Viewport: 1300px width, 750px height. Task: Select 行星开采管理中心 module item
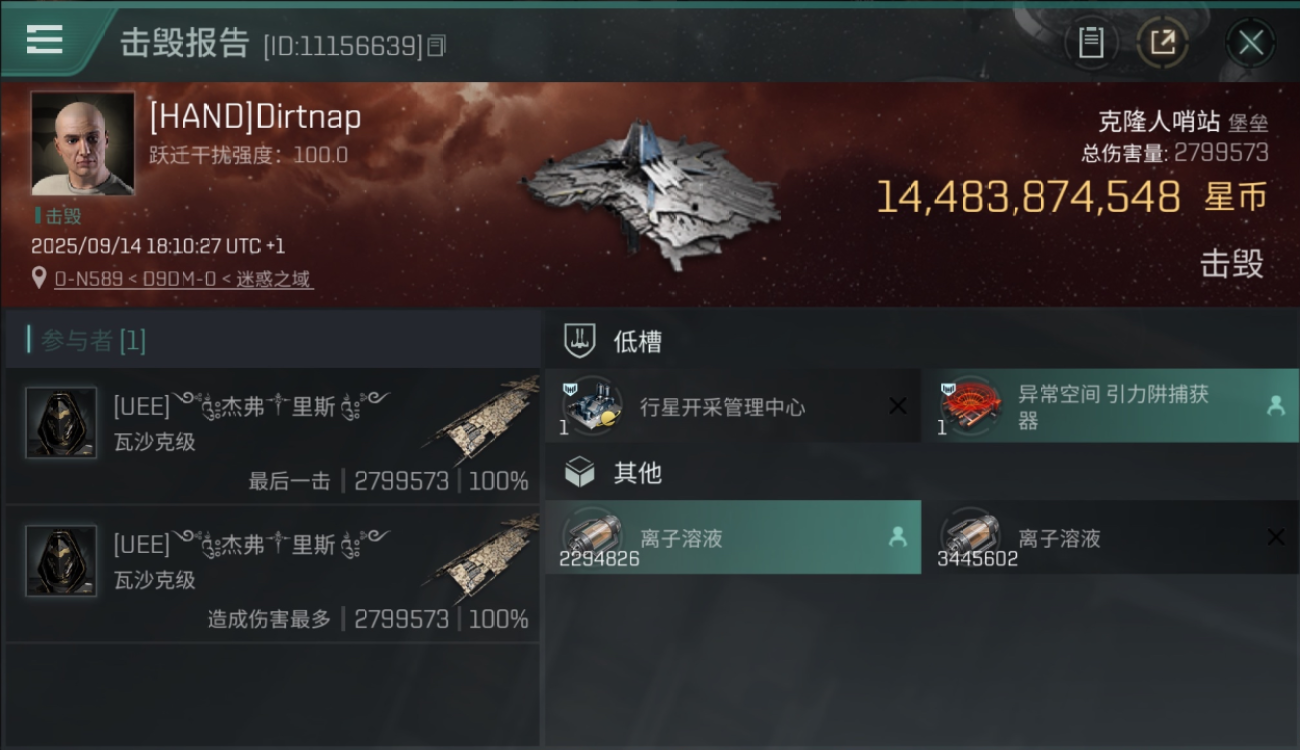click(732, 406)
